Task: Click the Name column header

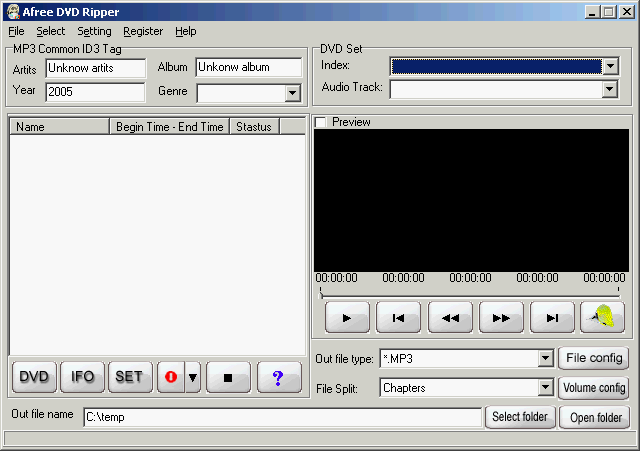Action: pos(60,127)
